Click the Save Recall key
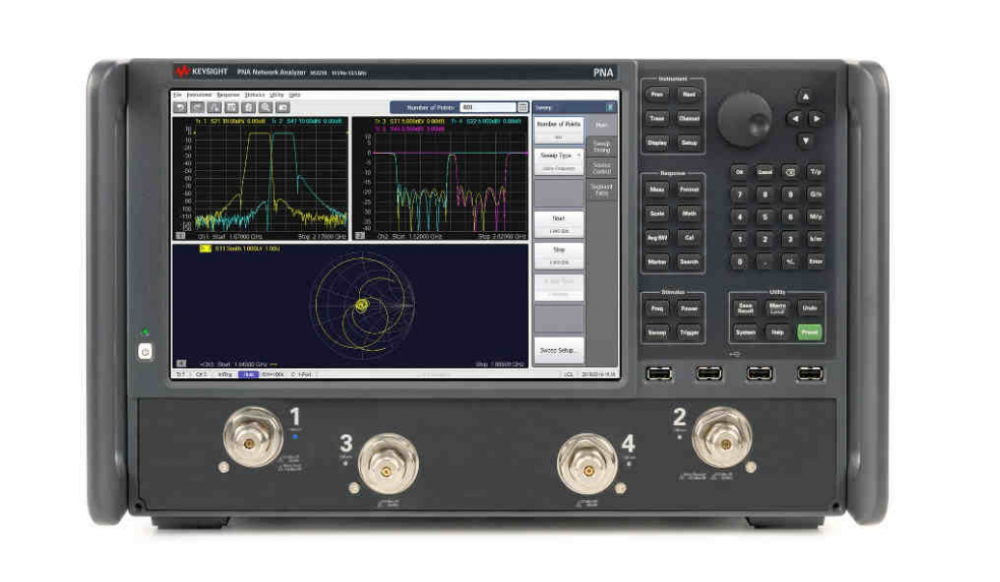 pyautogui.click(x=746, y=309)
